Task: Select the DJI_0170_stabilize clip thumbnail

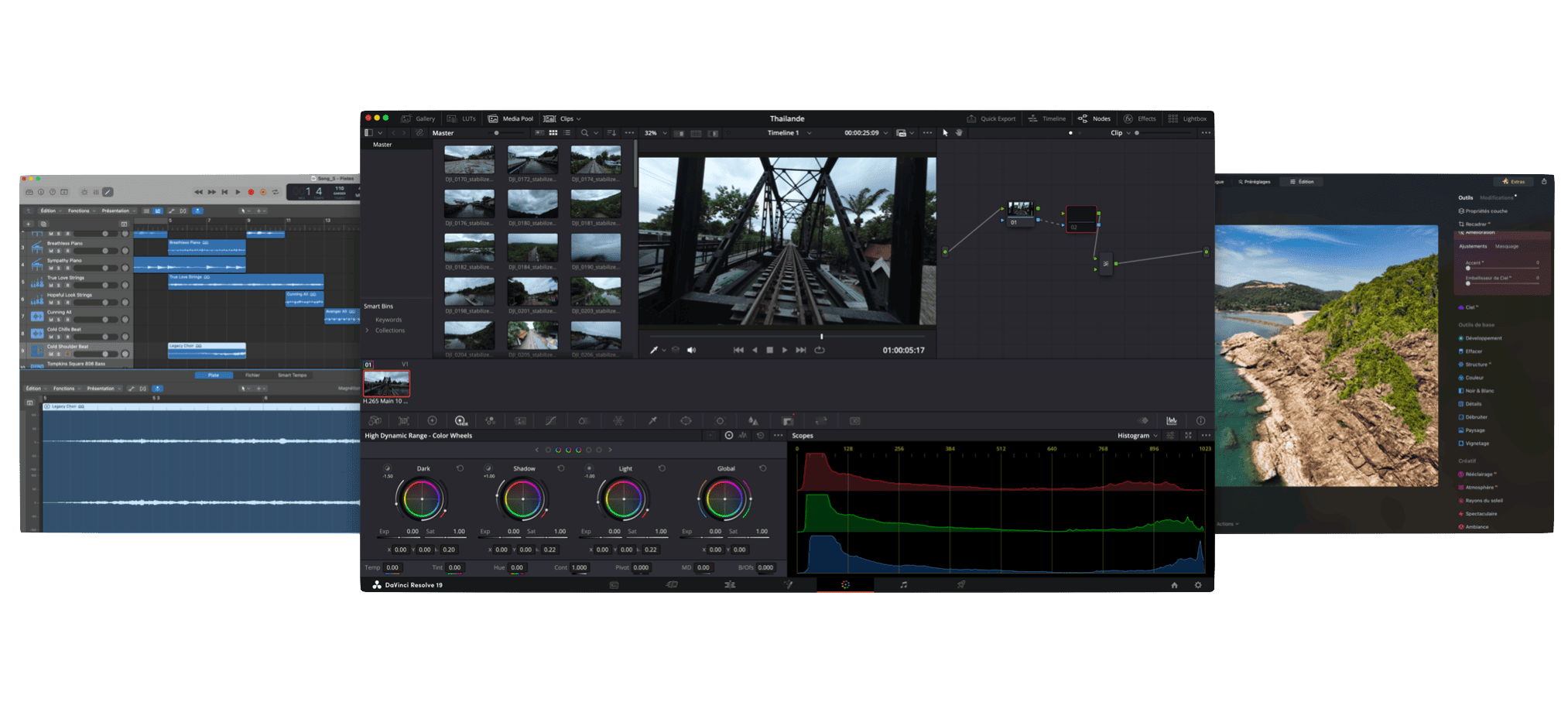Action: [x=469, y=160]
